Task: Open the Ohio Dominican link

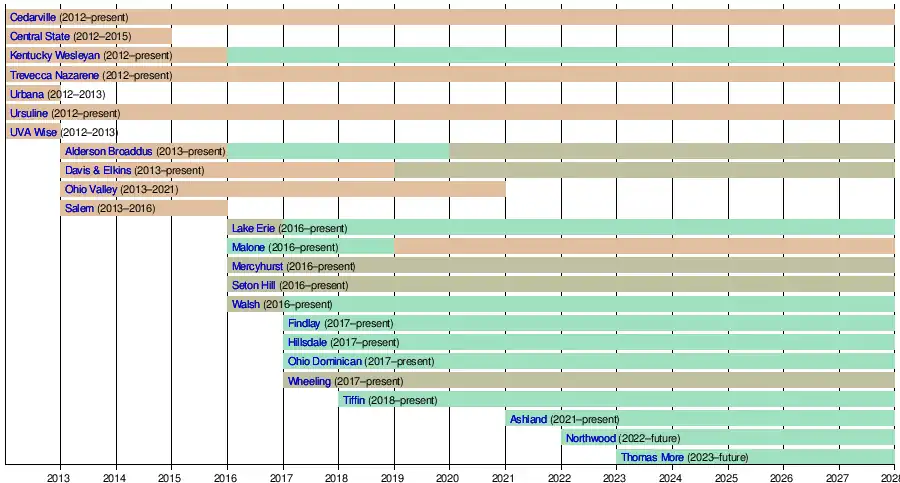Action: (325, 361)
